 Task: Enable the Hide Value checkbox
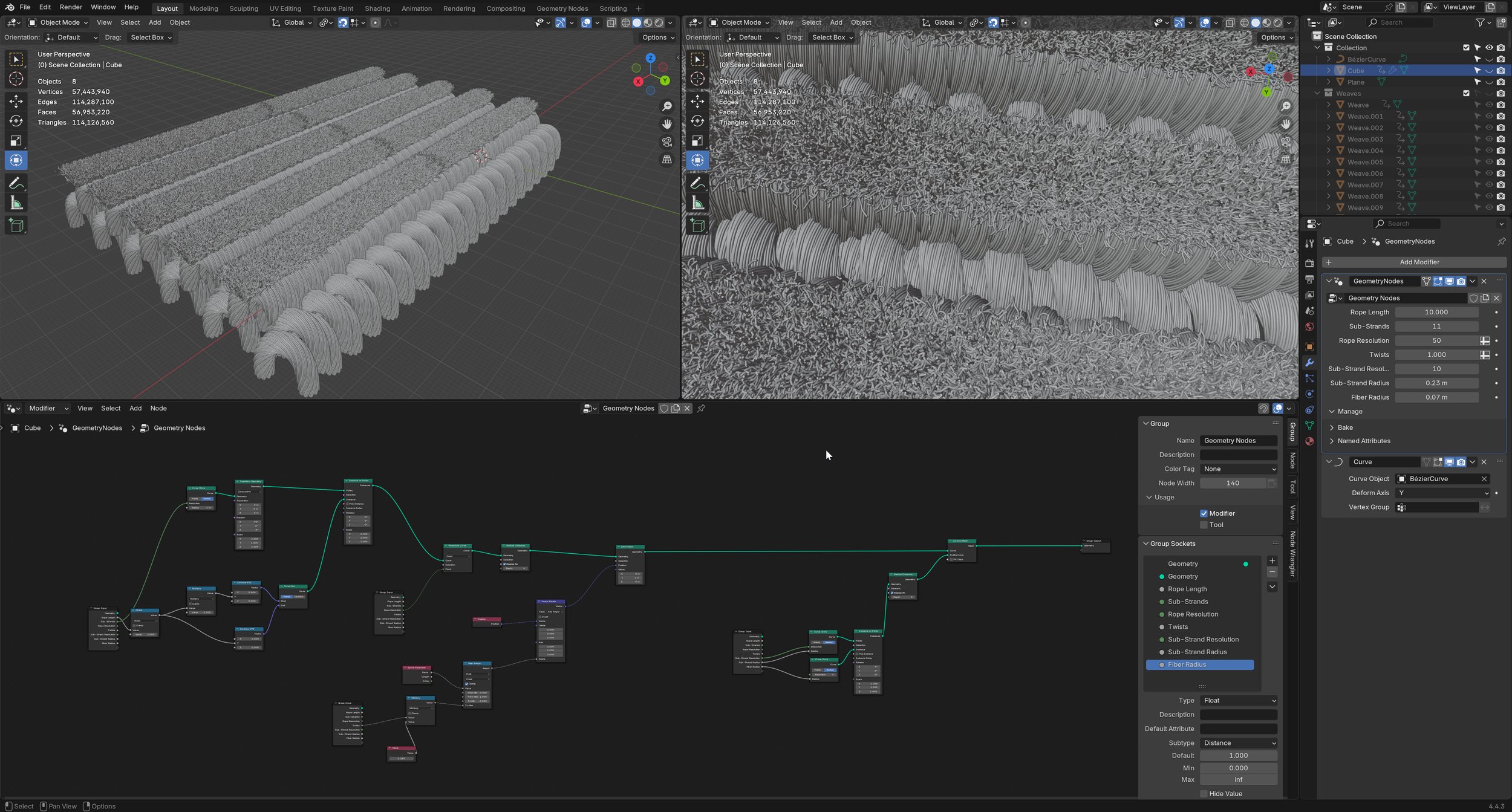(1204, 794)
